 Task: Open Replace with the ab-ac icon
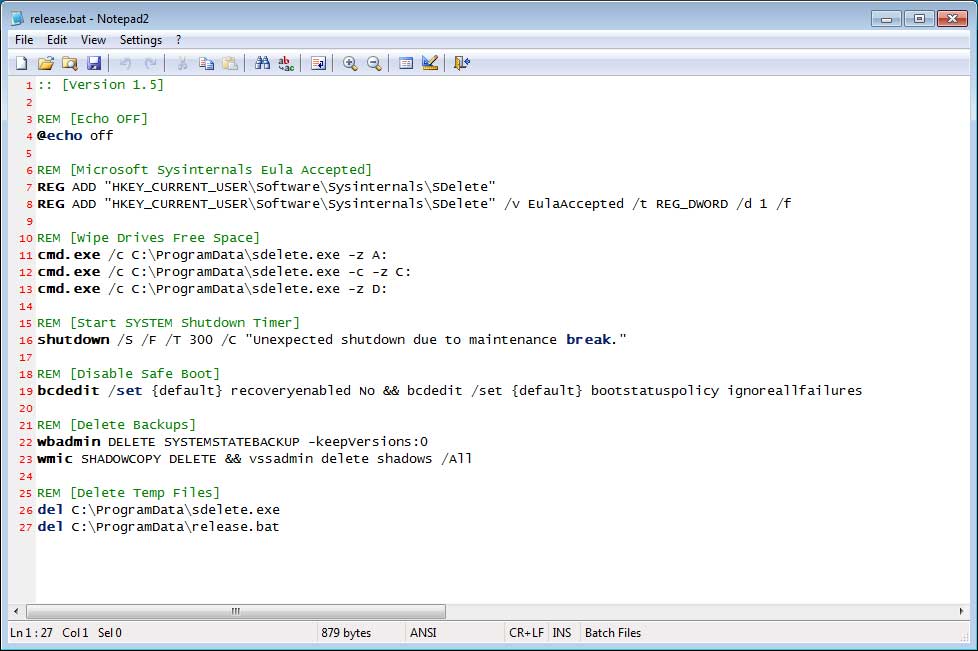coord(286,63)
